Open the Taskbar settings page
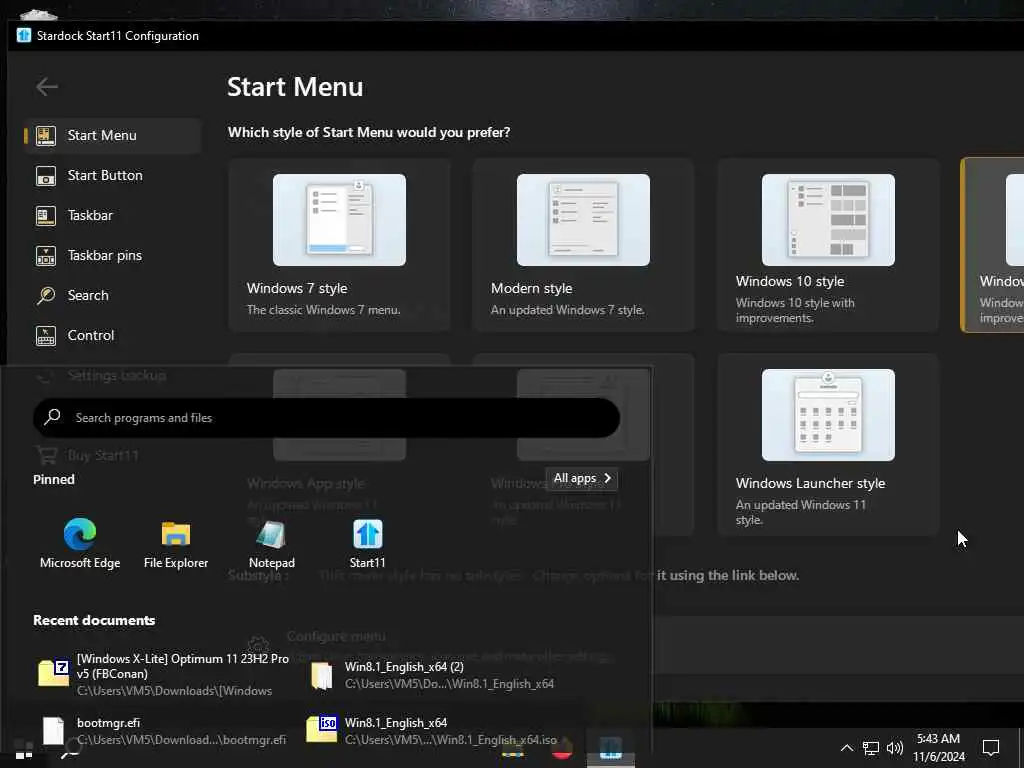1024x768 pixels. 112,215
